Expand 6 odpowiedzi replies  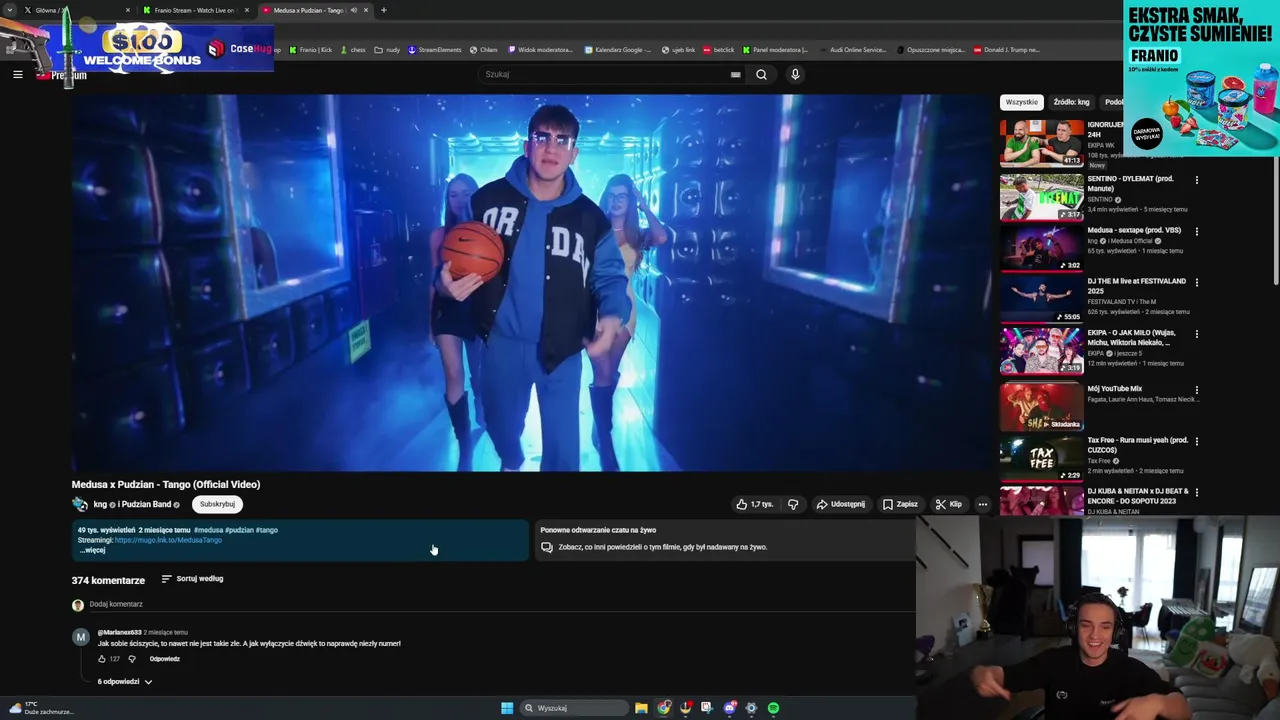[x=124, y=682]
